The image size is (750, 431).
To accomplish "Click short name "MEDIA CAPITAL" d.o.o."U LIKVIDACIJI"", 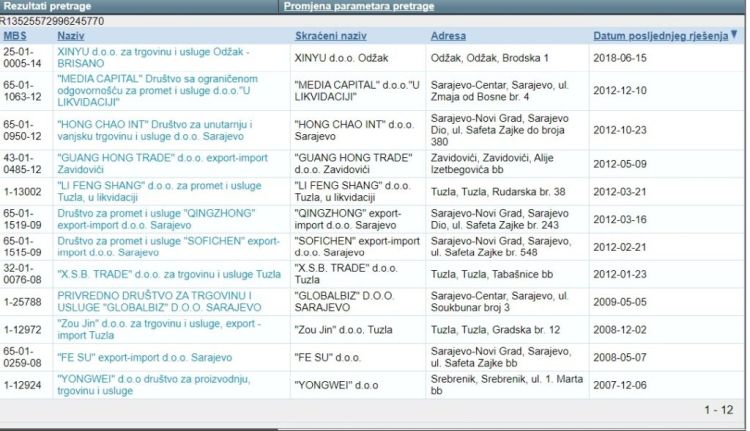I will tap(357, 91).
